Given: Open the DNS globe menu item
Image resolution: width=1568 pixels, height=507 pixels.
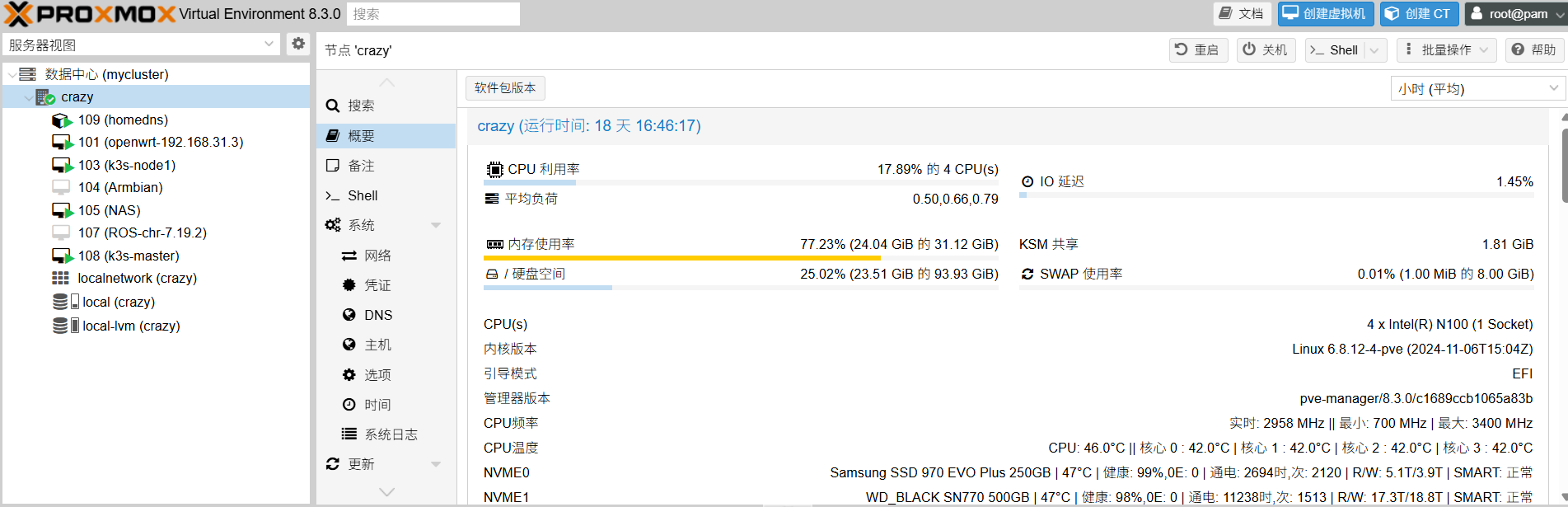Looking at the screenshot, I should tap(349, 315).
